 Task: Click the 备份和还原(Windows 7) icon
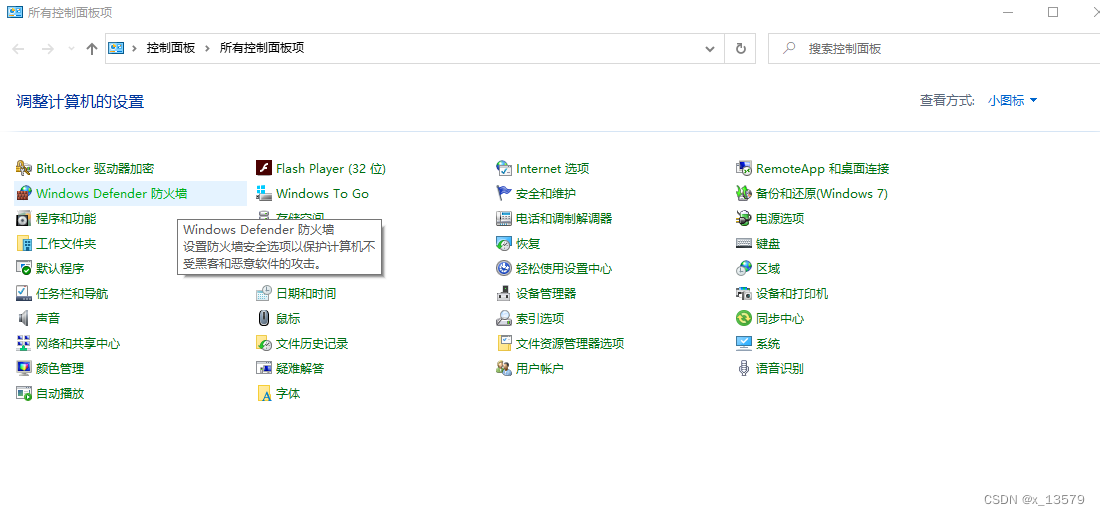(744, 194)
